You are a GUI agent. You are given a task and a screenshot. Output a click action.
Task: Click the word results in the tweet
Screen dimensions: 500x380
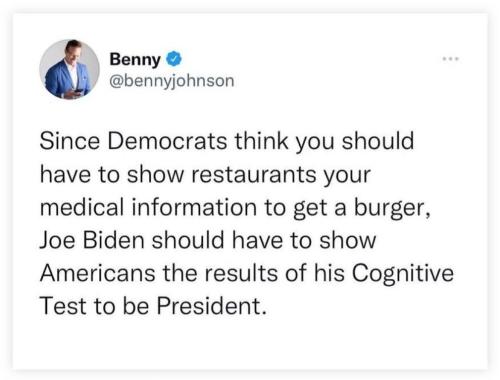241,273
